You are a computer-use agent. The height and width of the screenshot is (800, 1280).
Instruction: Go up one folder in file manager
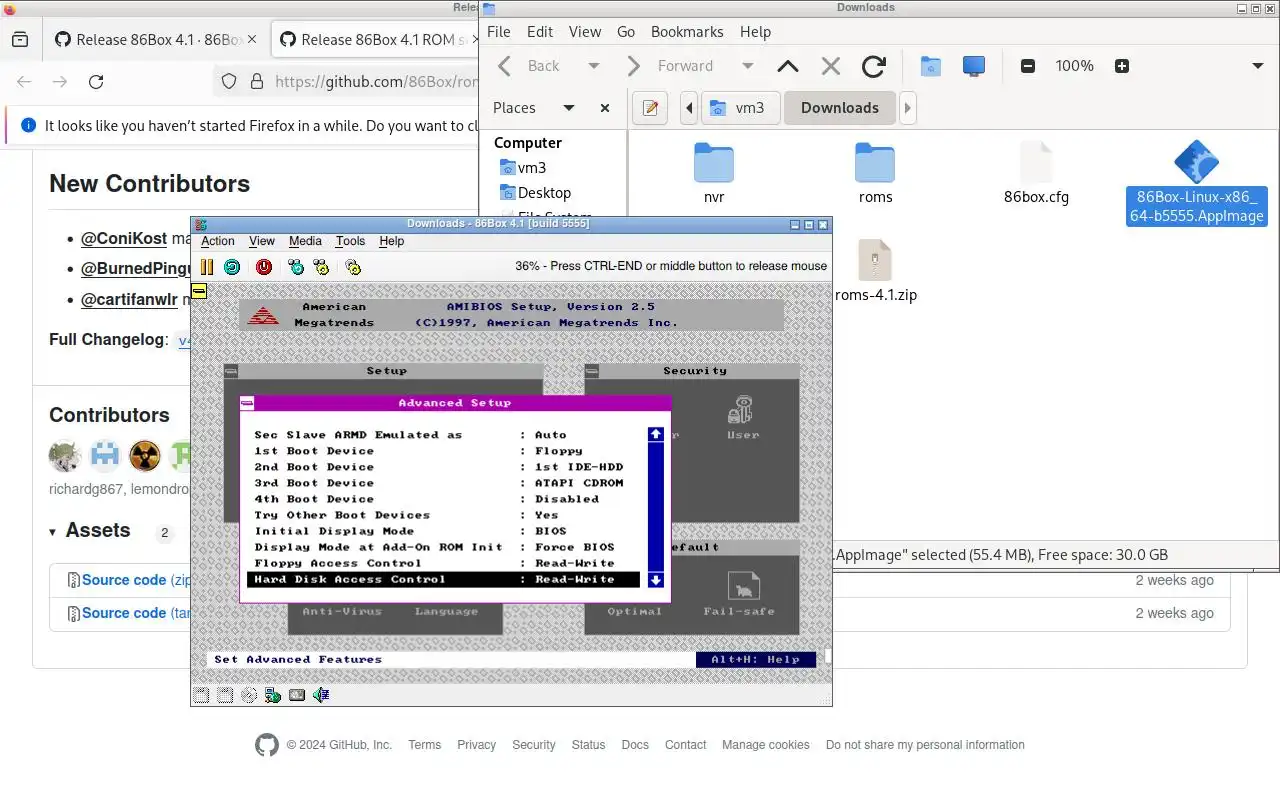(x=788, y=66)
